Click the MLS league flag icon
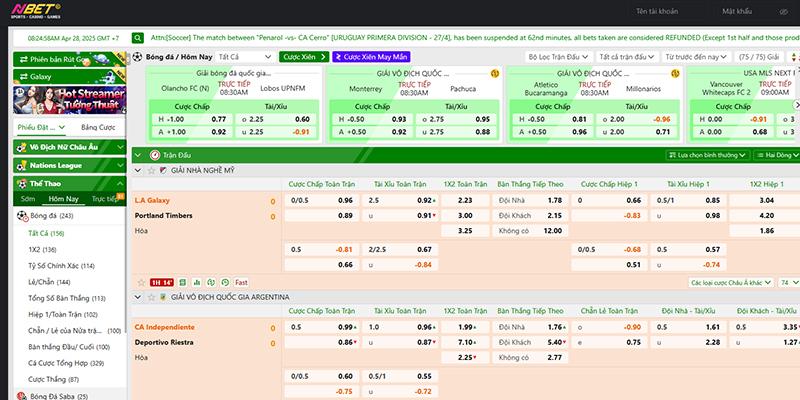This screenshot has width=800, height=400. coord(163,170)
